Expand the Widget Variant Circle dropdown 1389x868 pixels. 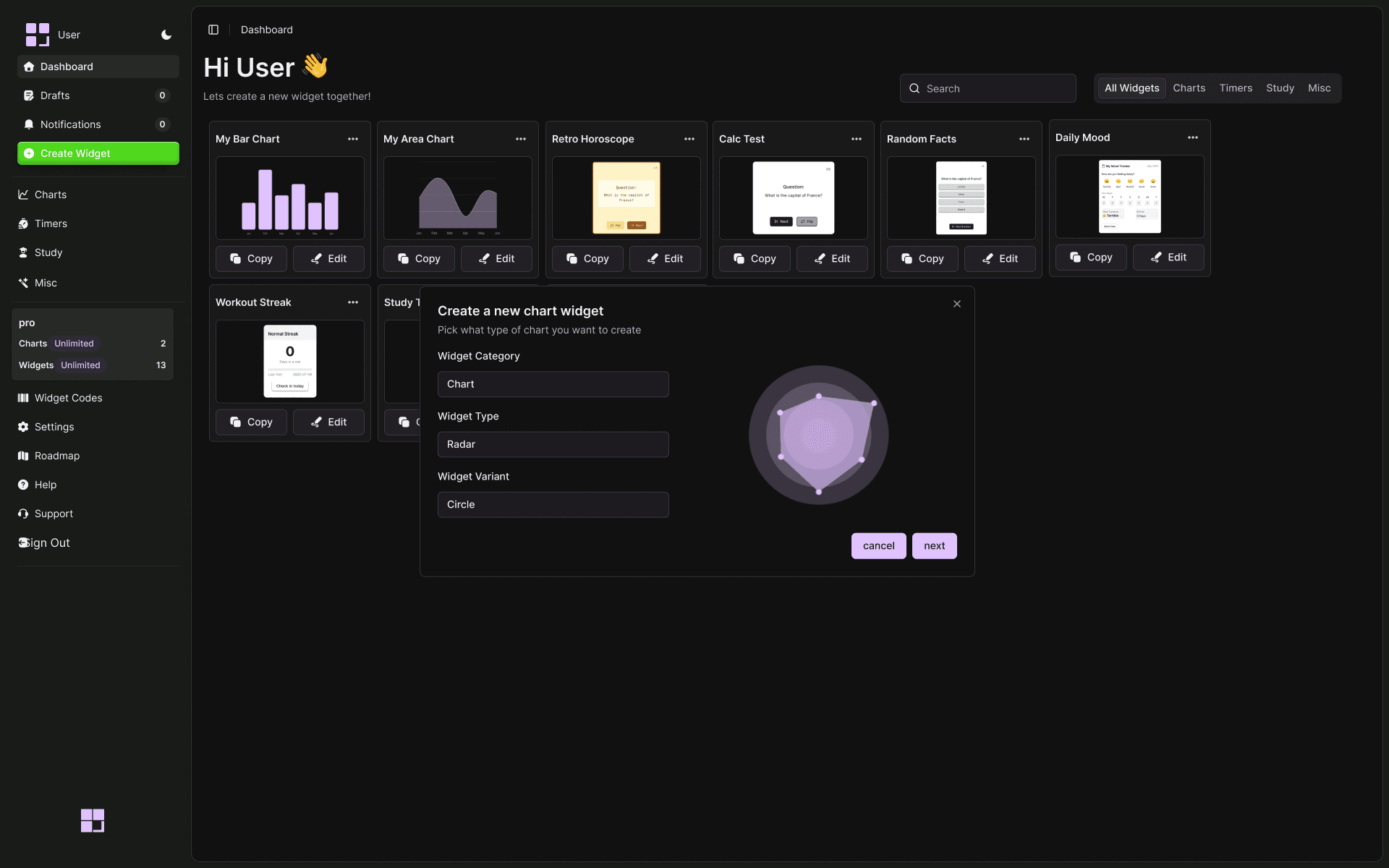553,504
